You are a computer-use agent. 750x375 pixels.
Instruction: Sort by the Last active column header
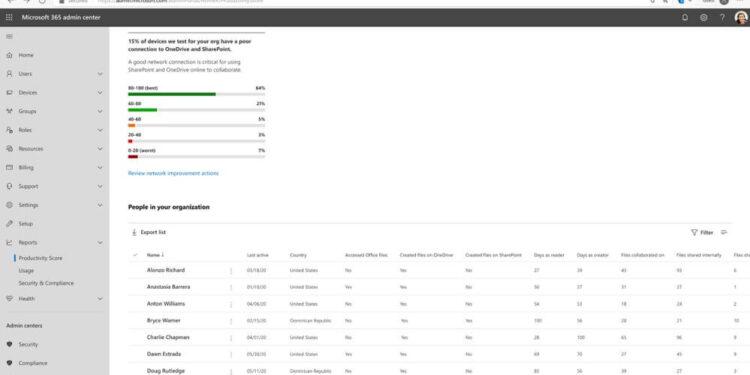tap(258, 255)
